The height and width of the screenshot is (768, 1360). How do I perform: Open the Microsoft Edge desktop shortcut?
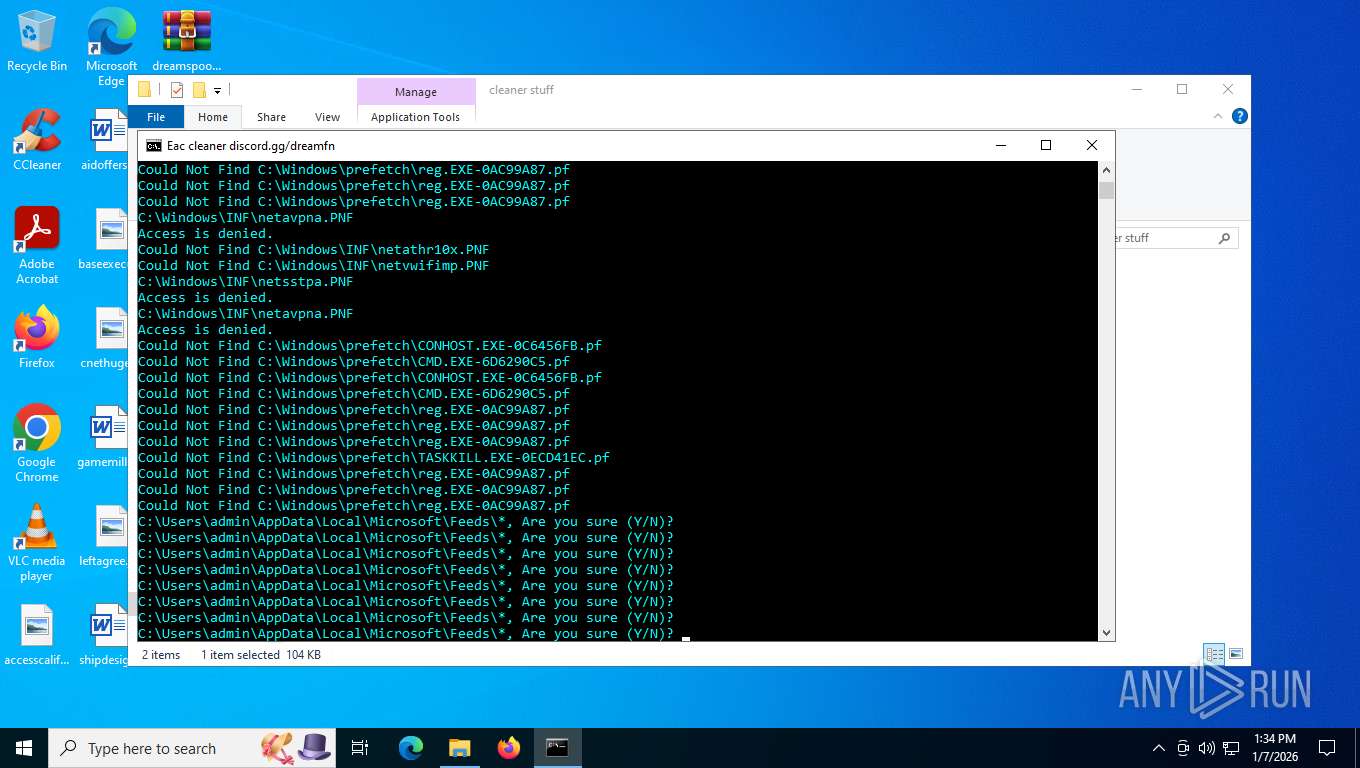coord(111,47)
